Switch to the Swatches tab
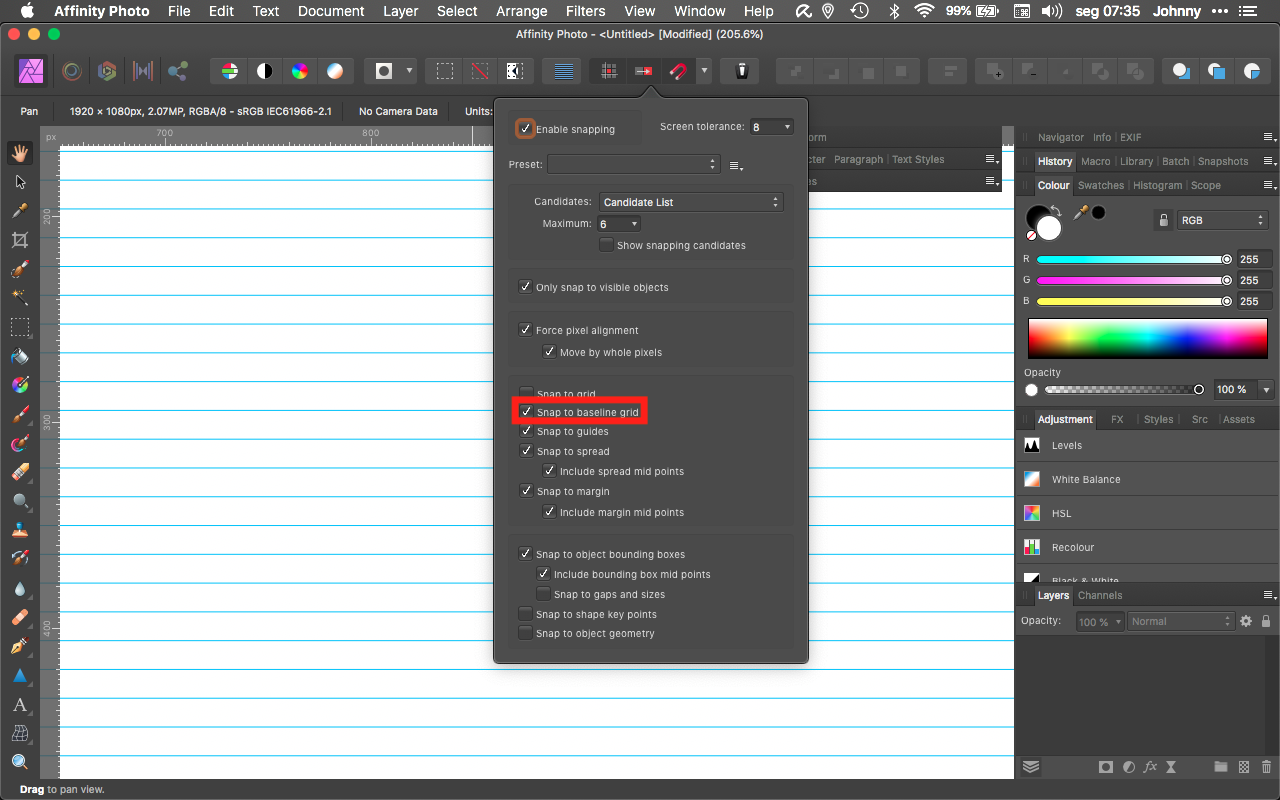This screenshot has width=1280, height=800. [x=1101, y=185]
